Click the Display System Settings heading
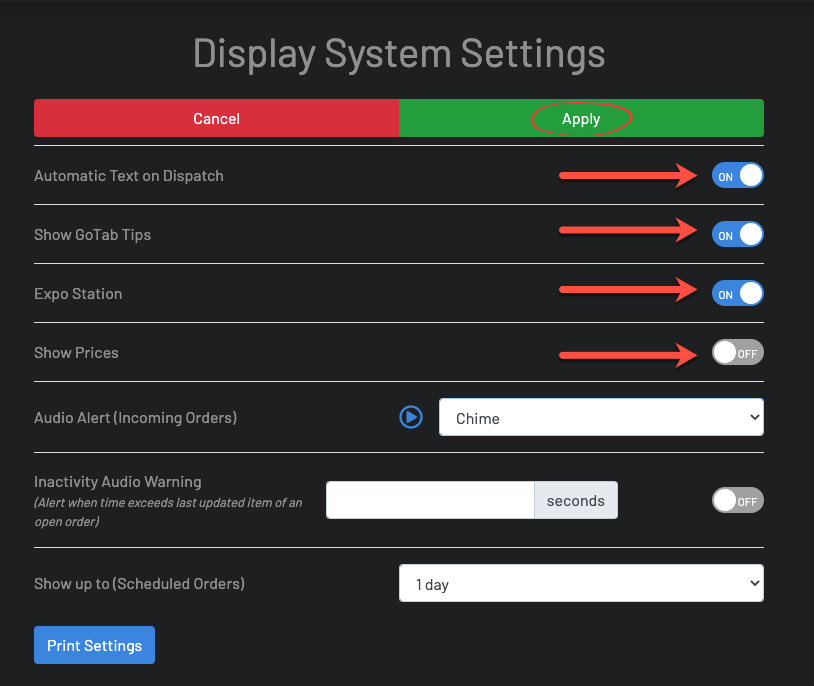The image size is (814, 686). tap(399, 53)
